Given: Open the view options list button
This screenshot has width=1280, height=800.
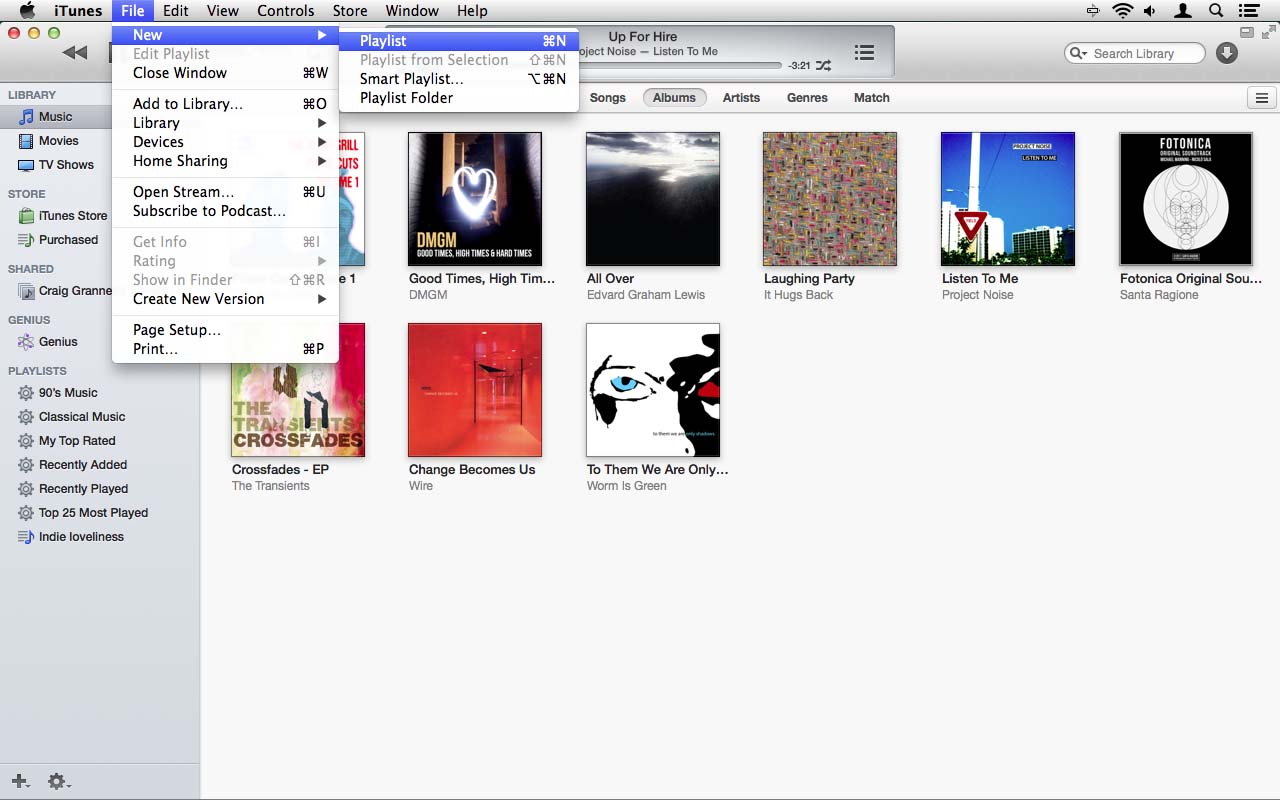Looking at the screenshot, I should [1261, 98].
